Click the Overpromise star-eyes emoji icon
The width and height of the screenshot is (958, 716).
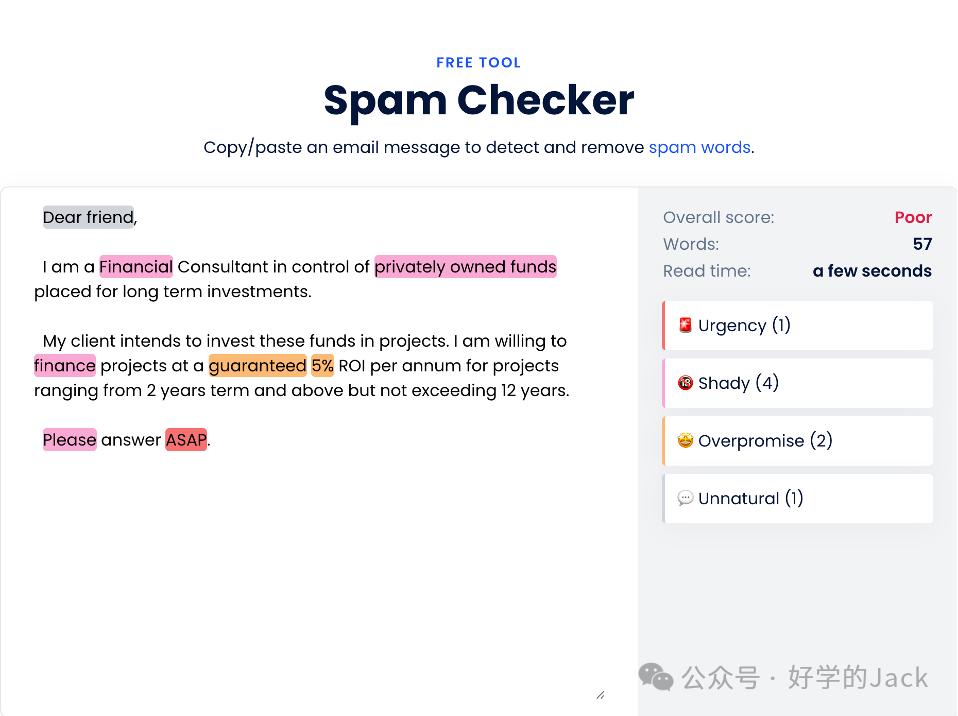(x=685, y=441)
